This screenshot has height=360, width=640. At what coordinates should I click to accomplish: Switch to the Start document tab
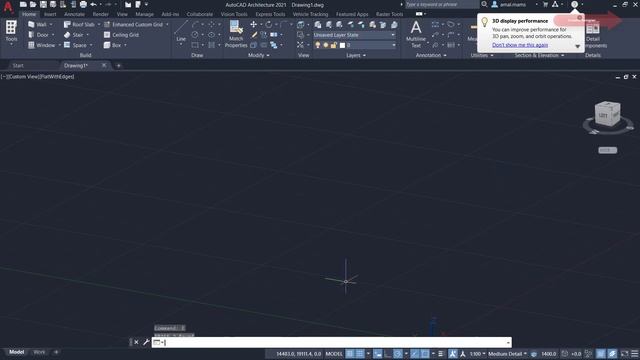point(18,65)
